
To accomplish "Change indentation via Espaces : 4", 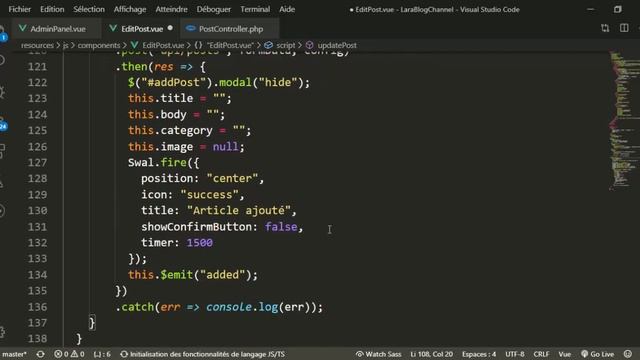I will click(479, 354).
